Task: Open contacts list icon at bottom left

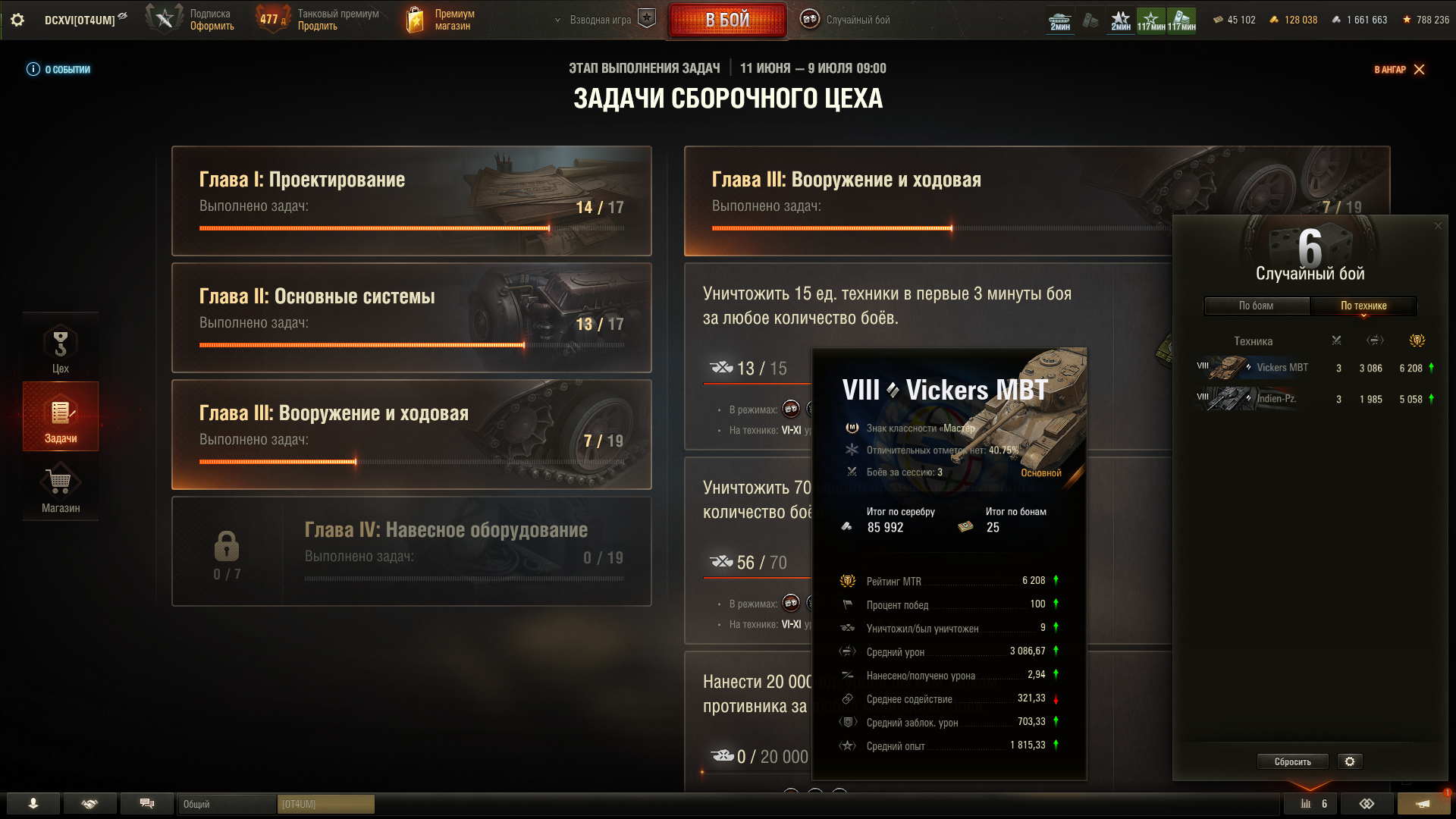Action: 33,804
